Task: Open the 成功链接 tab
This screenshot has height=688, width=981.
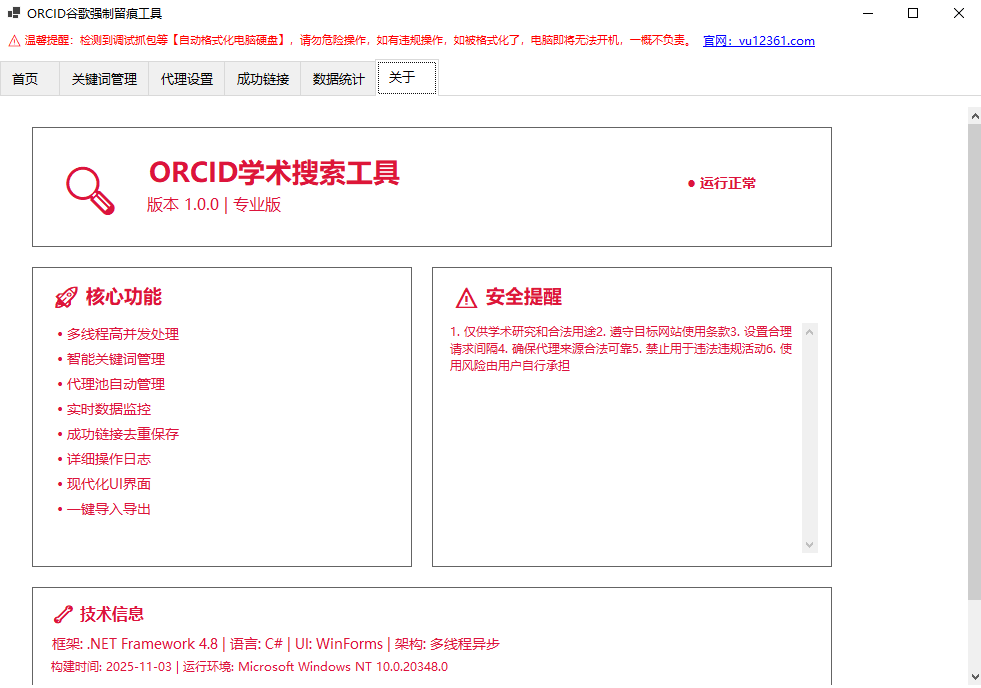Action: (263, 79)
